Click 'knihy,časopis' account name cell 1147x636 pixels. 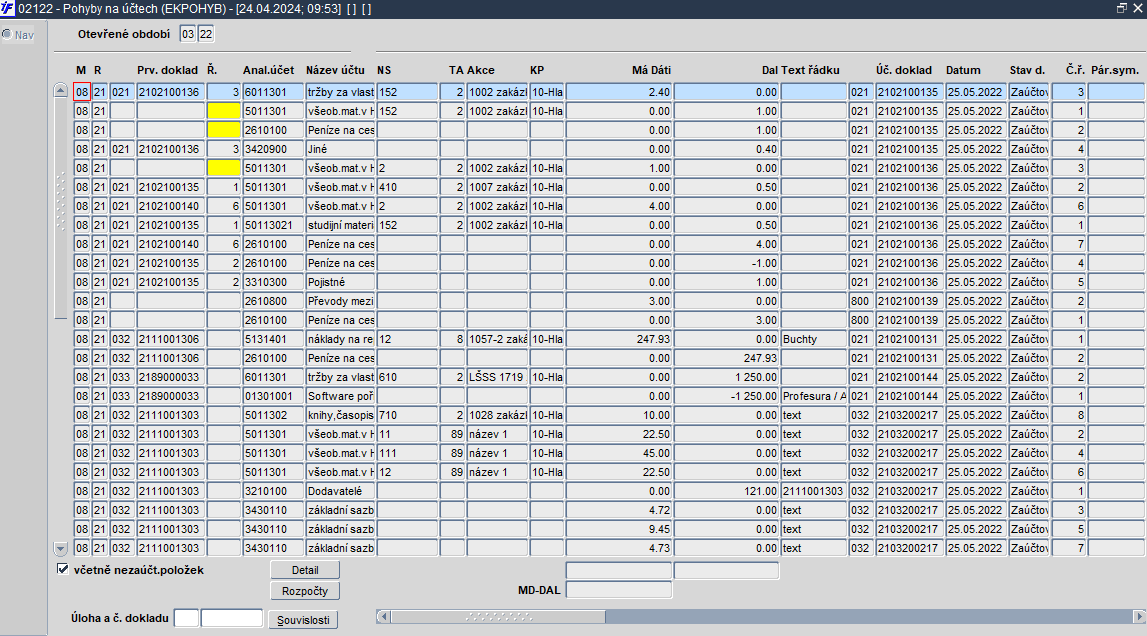(x=340, y=416)
